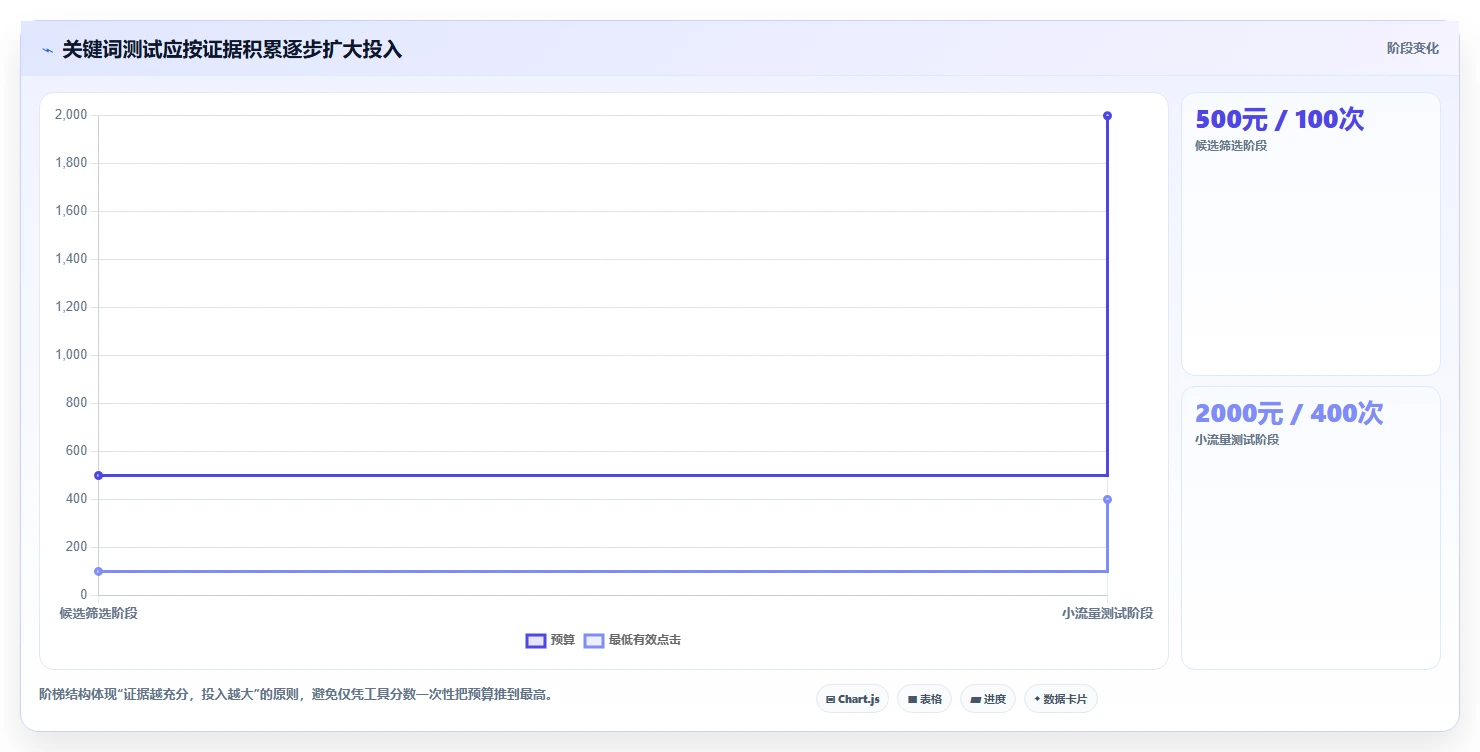The height and width of the screenshot is (752, 1480).
Task: Click the 候选筛选阶段 x-axis label
Action: point(98,613)
